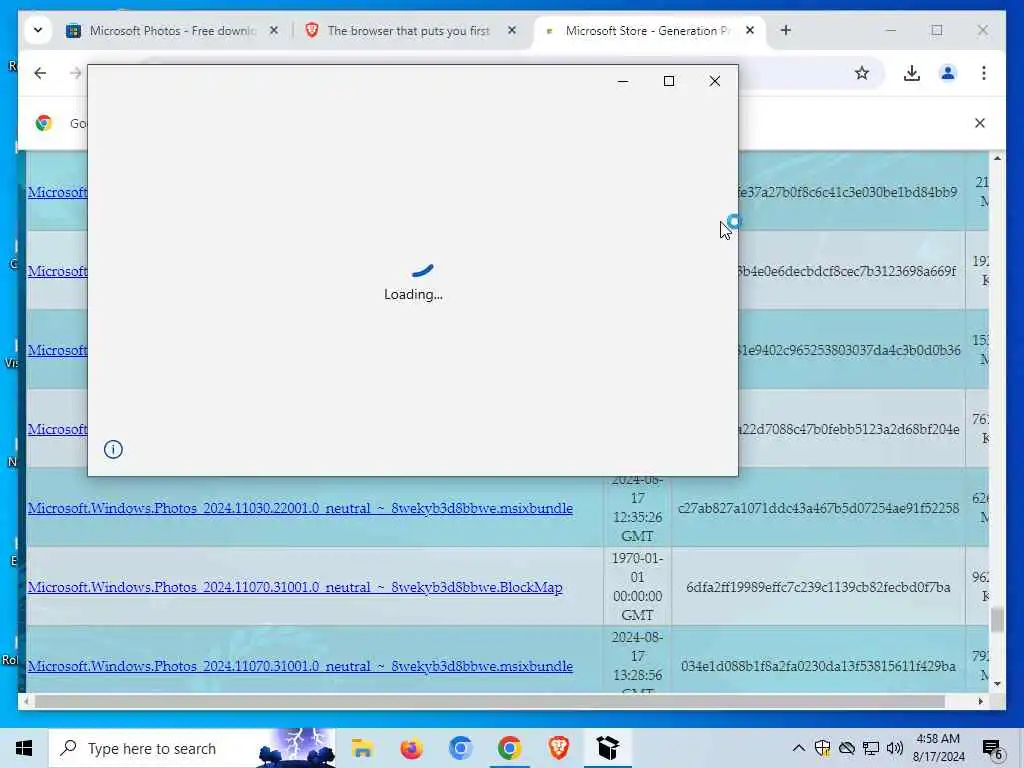Viewport: 1024px width, 768px height.
Task: Show hidden system tray icons
Action: click(x=798, y=748)
